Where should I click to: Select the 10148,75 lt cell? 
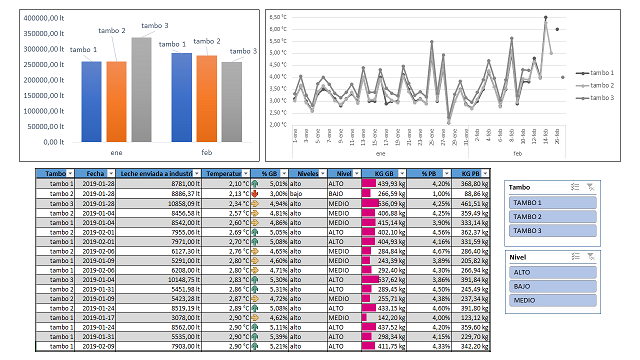coord(158,280)
